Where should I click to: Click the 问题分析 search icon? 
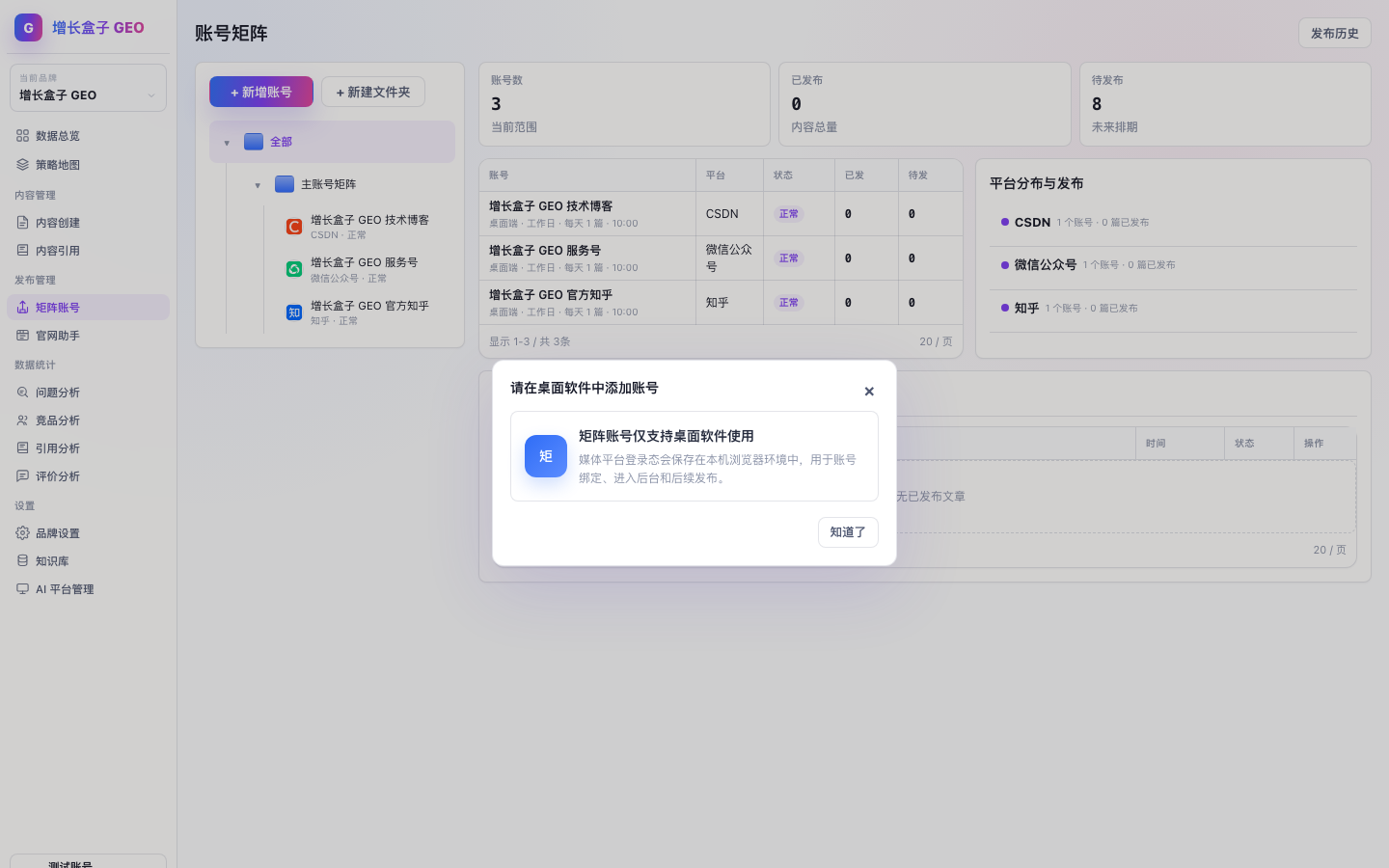coord(22,393)
